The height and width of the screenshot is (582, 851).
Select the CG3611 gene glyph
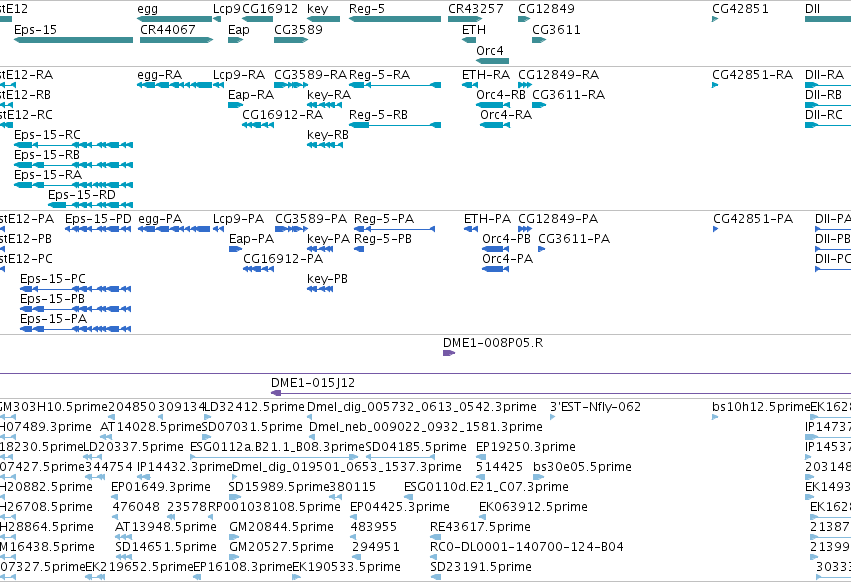point(539,40)
